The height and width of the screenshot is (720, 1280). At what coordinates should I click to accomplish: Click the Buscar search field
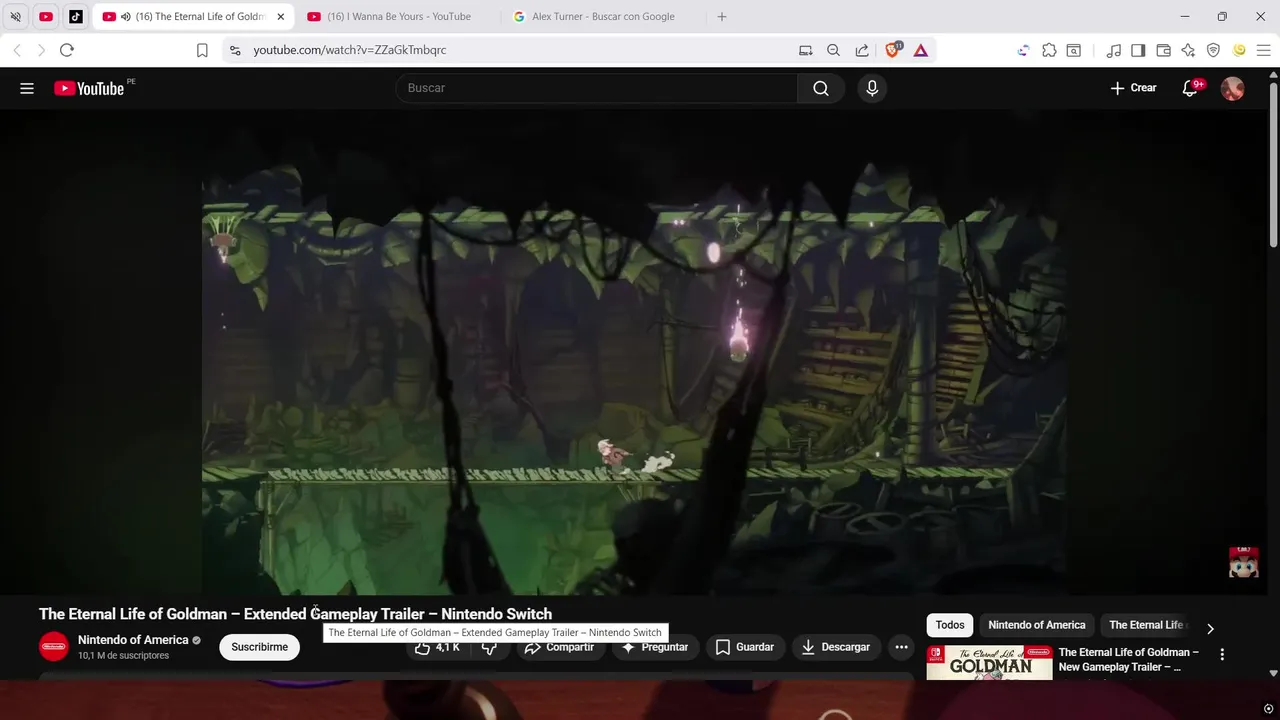(597, 88)
